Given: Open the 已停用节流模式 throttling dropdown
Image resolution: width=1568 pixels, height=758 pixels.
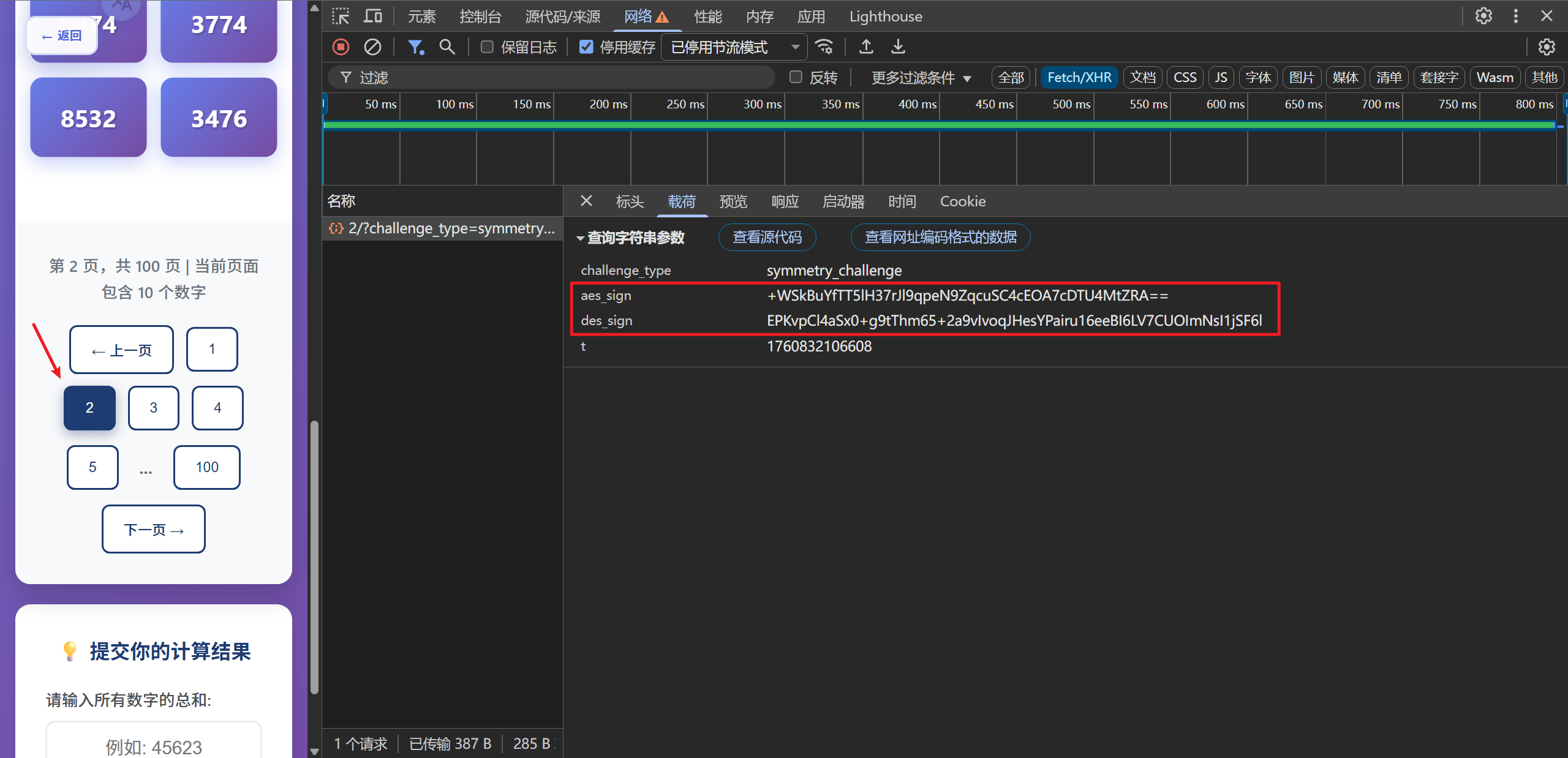Looking at the screenshot, I should click(x=734, y=47).
